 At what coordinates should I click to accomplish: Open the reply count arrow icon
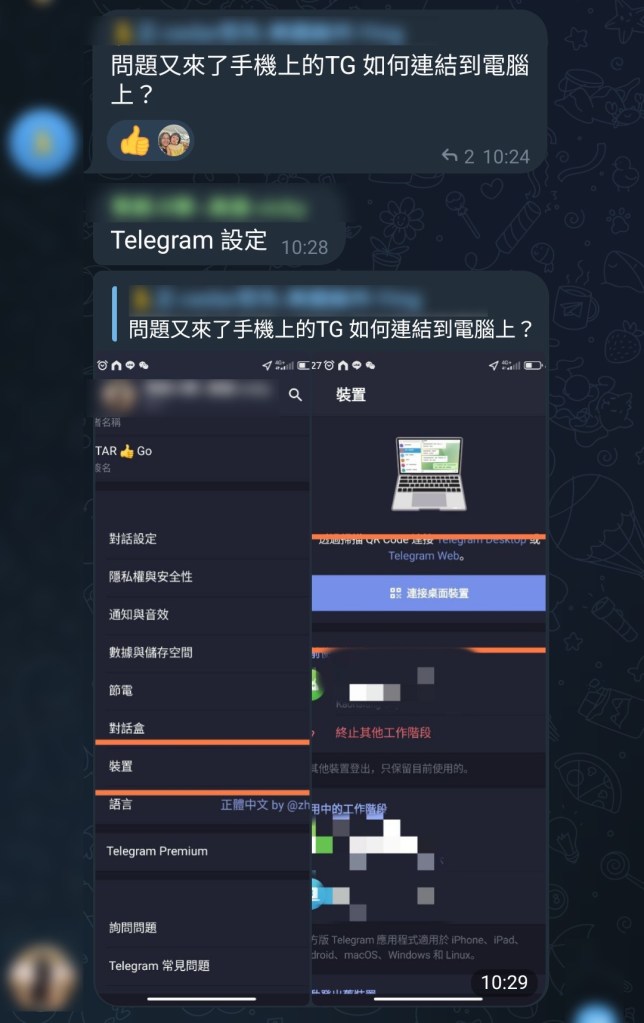click(x=449, y=156)
